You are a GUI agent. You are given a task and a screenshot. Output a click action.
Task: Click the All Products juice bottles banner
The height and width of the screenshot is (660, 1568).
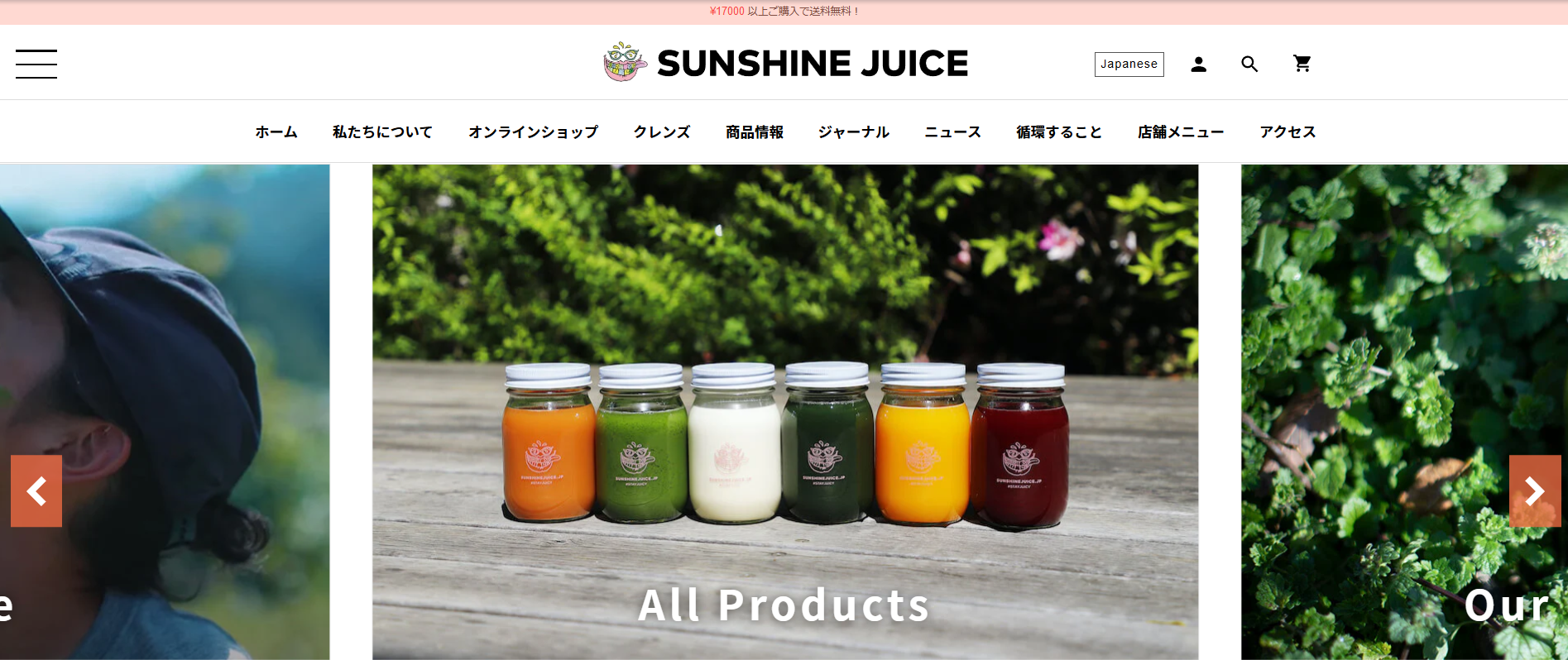click(785, 412)
